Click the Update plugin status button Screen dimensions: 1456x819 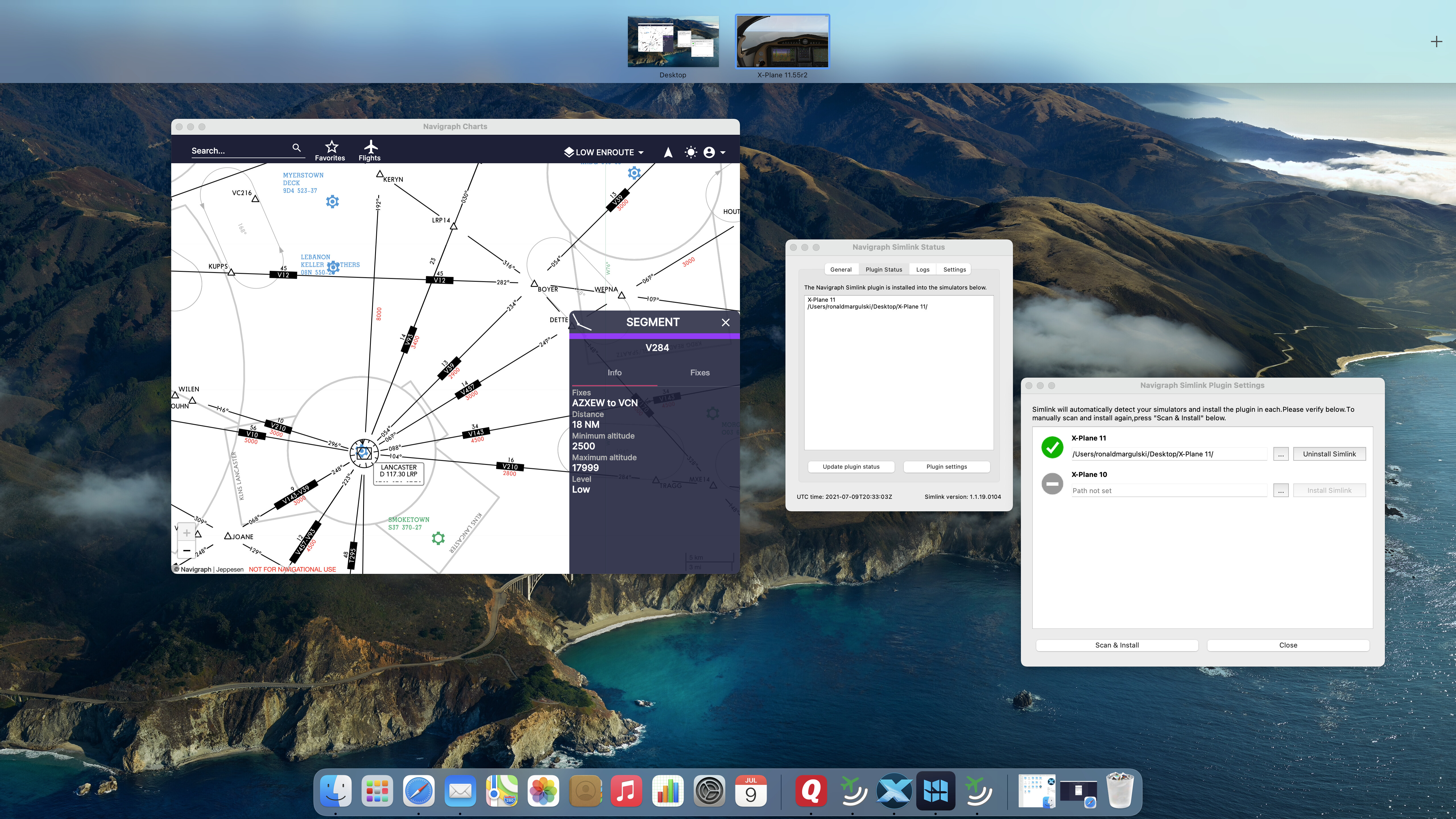click(851, 467)
